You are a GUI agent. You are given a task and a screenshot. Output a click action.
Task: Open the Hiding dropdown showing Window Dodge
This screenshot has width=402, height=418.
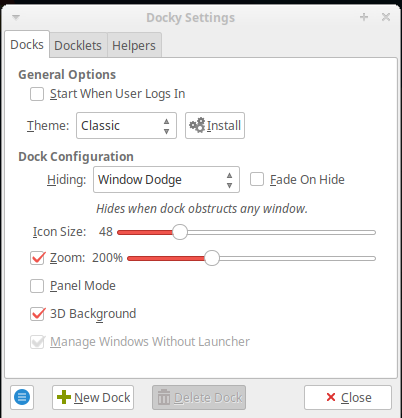[166, 180]
